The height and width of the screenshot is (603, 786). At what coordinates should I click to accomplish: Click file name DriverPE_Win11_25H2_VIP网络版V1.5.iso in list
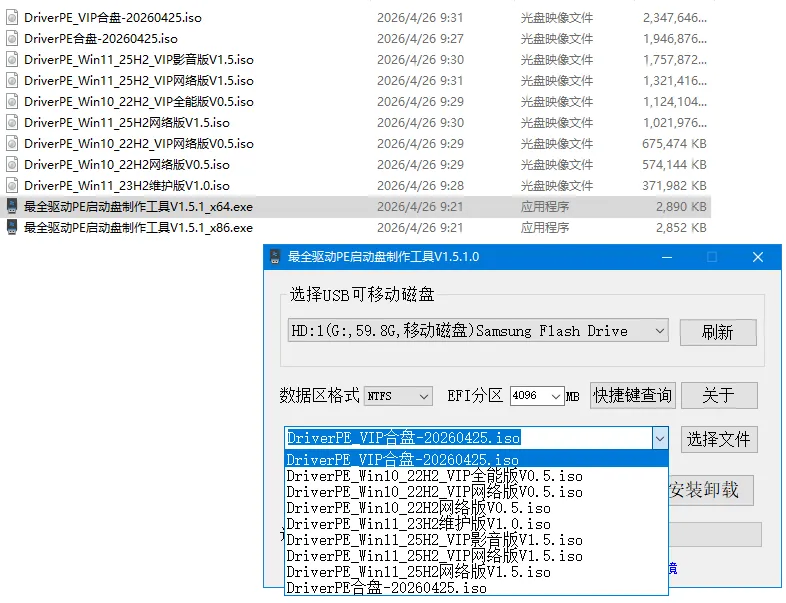139,81
